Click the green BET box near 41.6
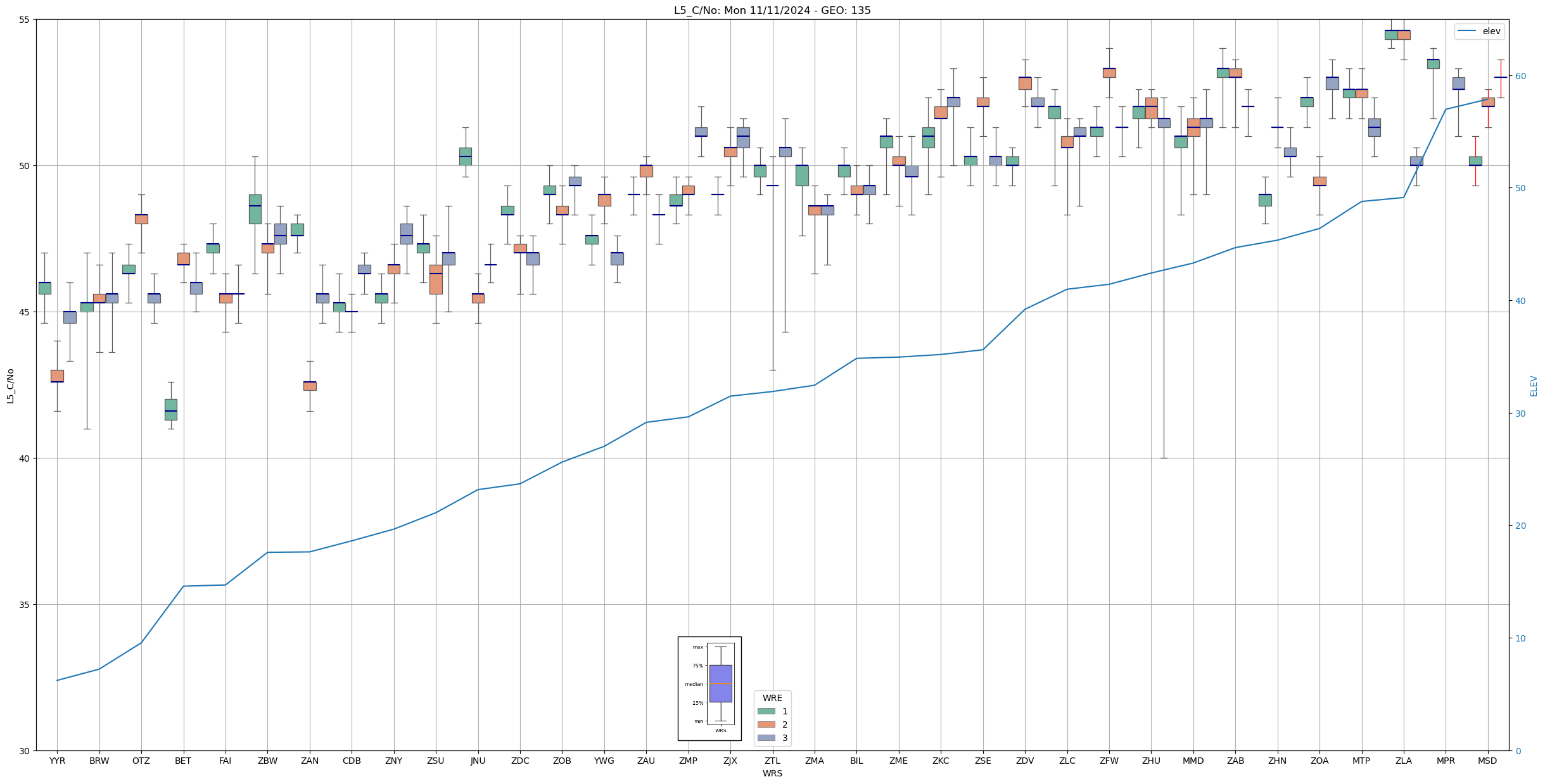Image resolution: width=1545 pixels, height=784 pixels. pyautogui.click(x=171, y=409)
